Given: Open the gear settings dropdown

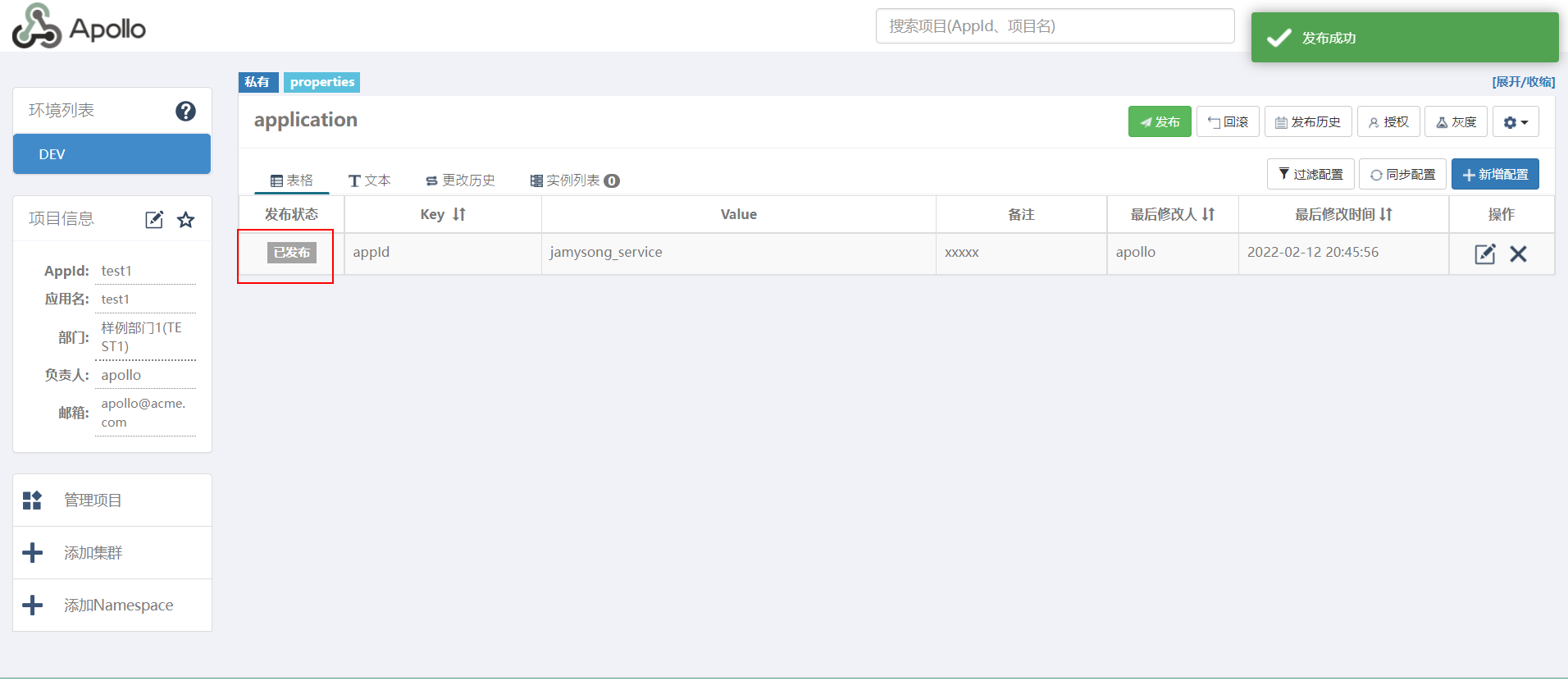Looking at the screenshot, I should [x=1516, y=121].
